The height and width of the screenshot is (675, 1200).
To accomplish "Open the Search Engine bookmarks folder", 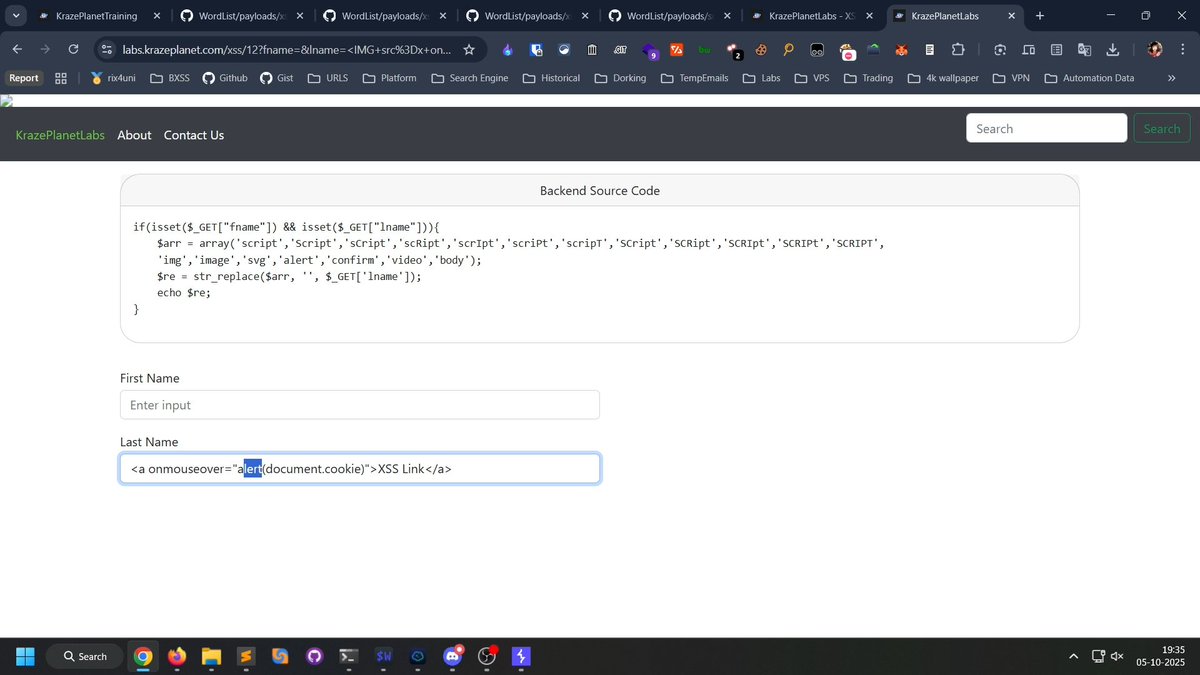I will (469, 78).
